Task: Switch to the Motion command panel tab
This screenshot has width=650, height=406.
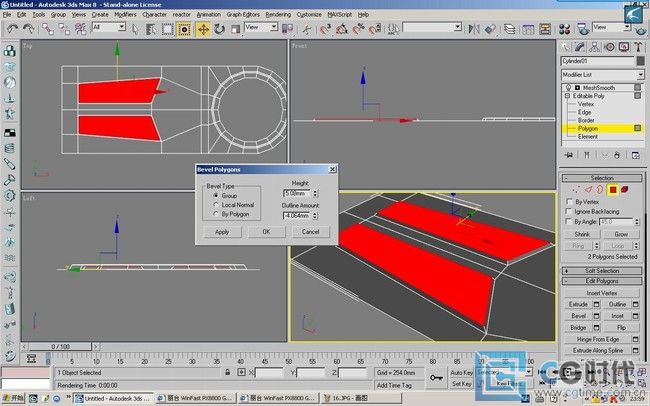Action: [609, 47]
